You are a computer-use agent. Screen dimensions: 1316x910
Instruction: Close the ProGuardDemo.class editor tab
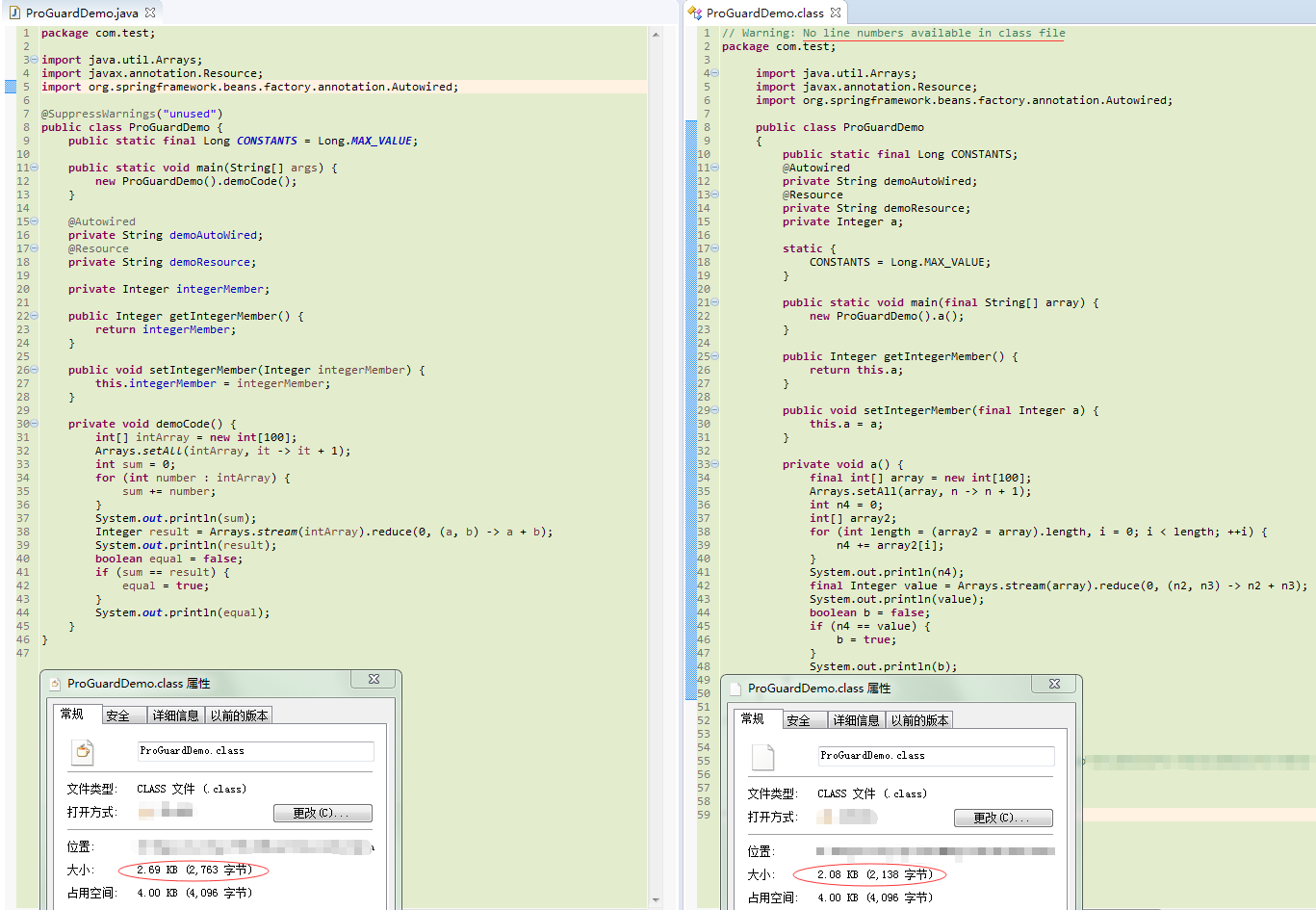click(836, 13)
